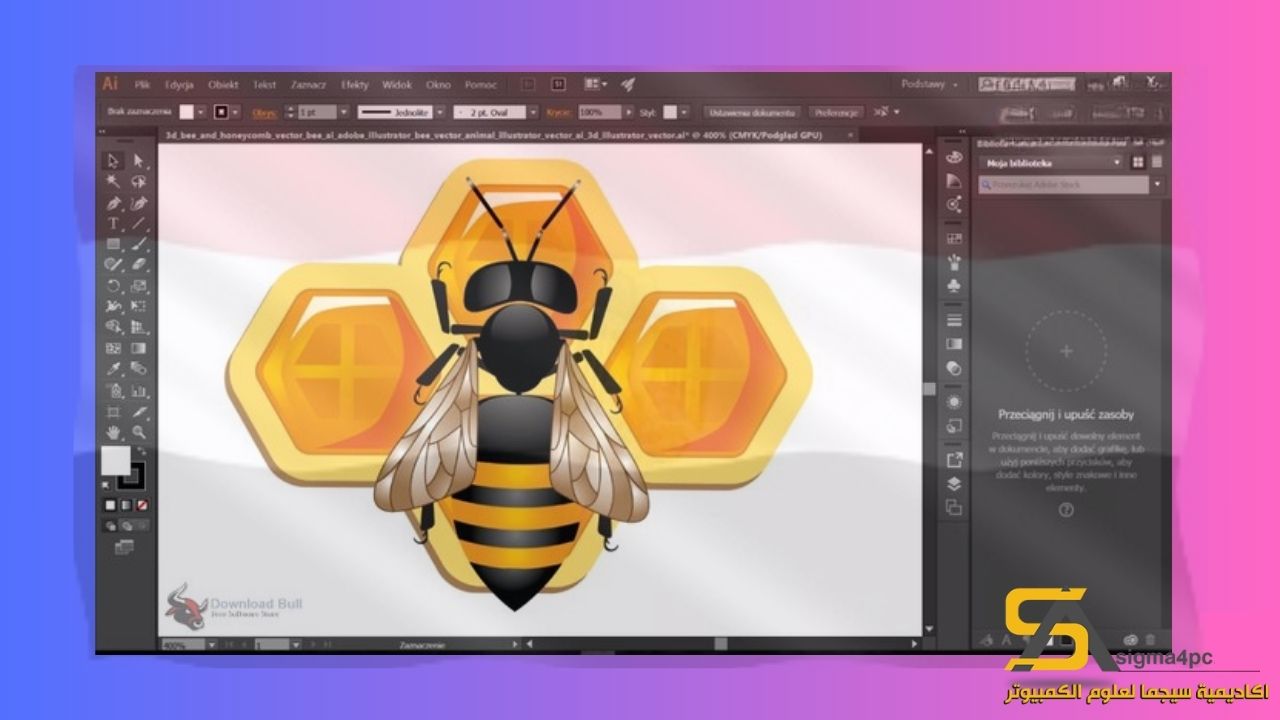
Task: Open the Widok menu
Action: click(x=397, y=85)
